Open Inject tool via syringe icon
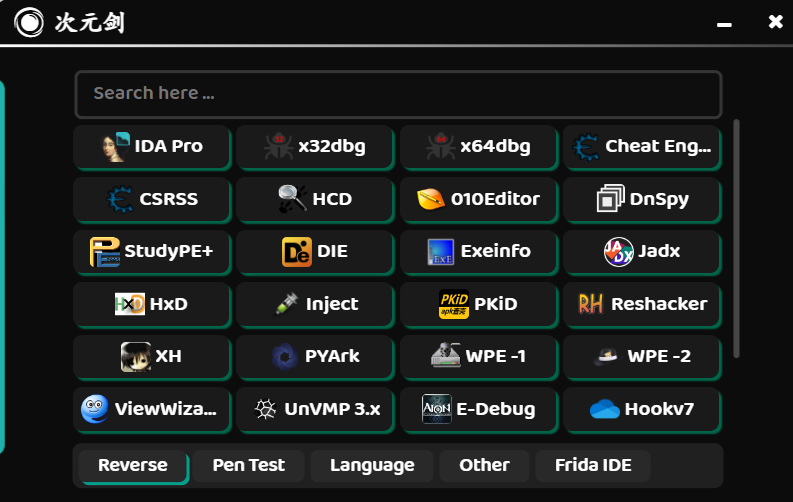 (x=286, y=304)
